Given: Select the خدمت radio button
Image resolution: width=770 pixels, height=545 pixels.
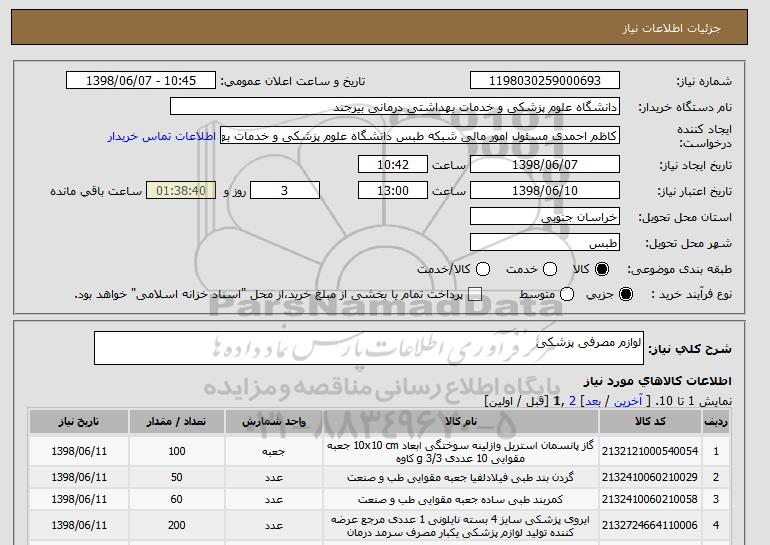Looking at the screenshot, I should [550, 269].
